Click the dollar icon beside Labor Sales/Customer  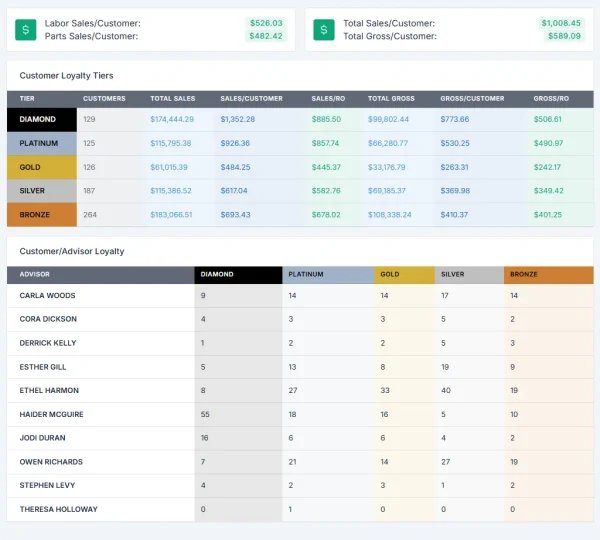coord(25,30)
